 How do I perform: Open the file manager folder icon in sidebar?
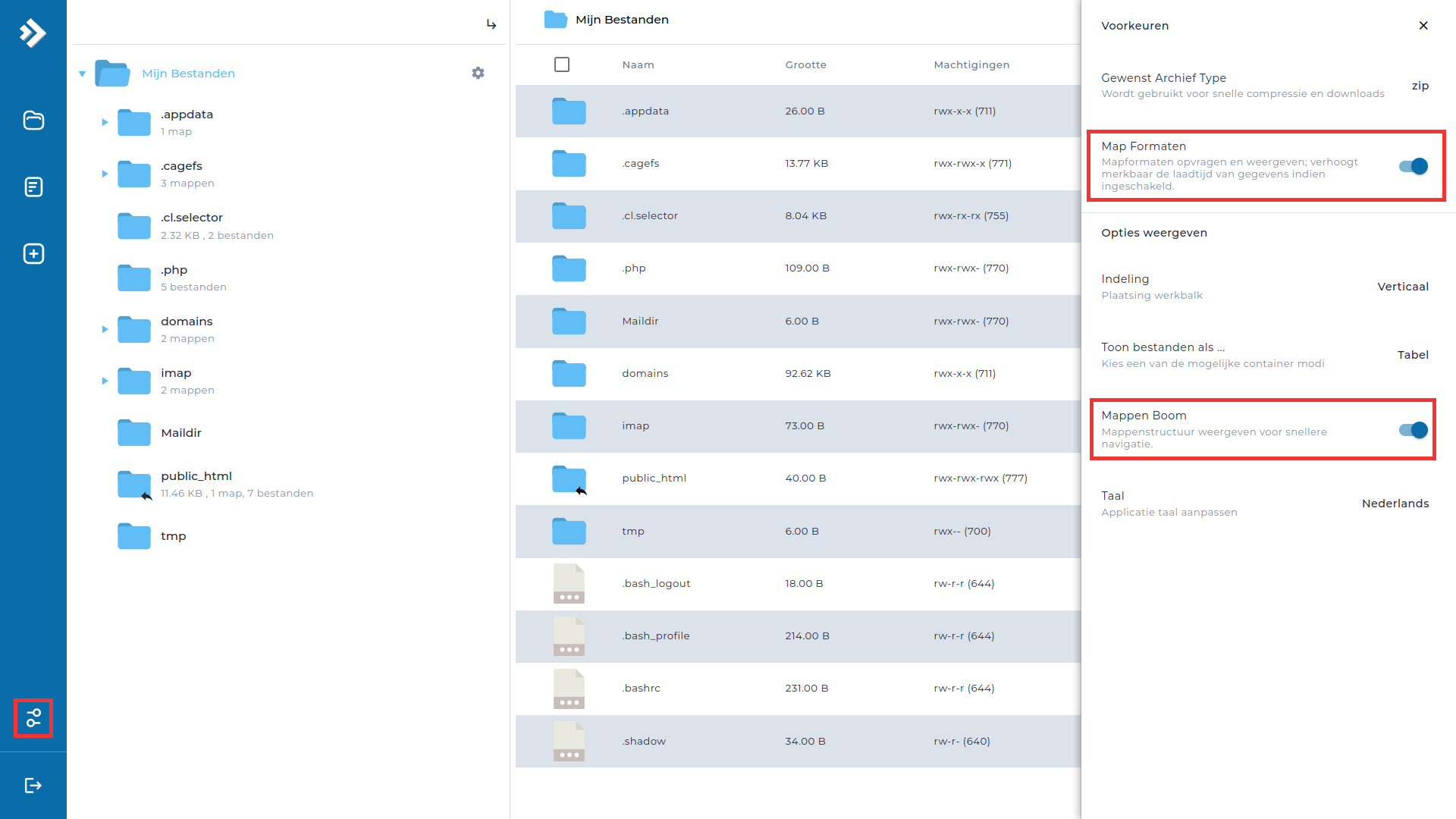click(x=33, y=121)
